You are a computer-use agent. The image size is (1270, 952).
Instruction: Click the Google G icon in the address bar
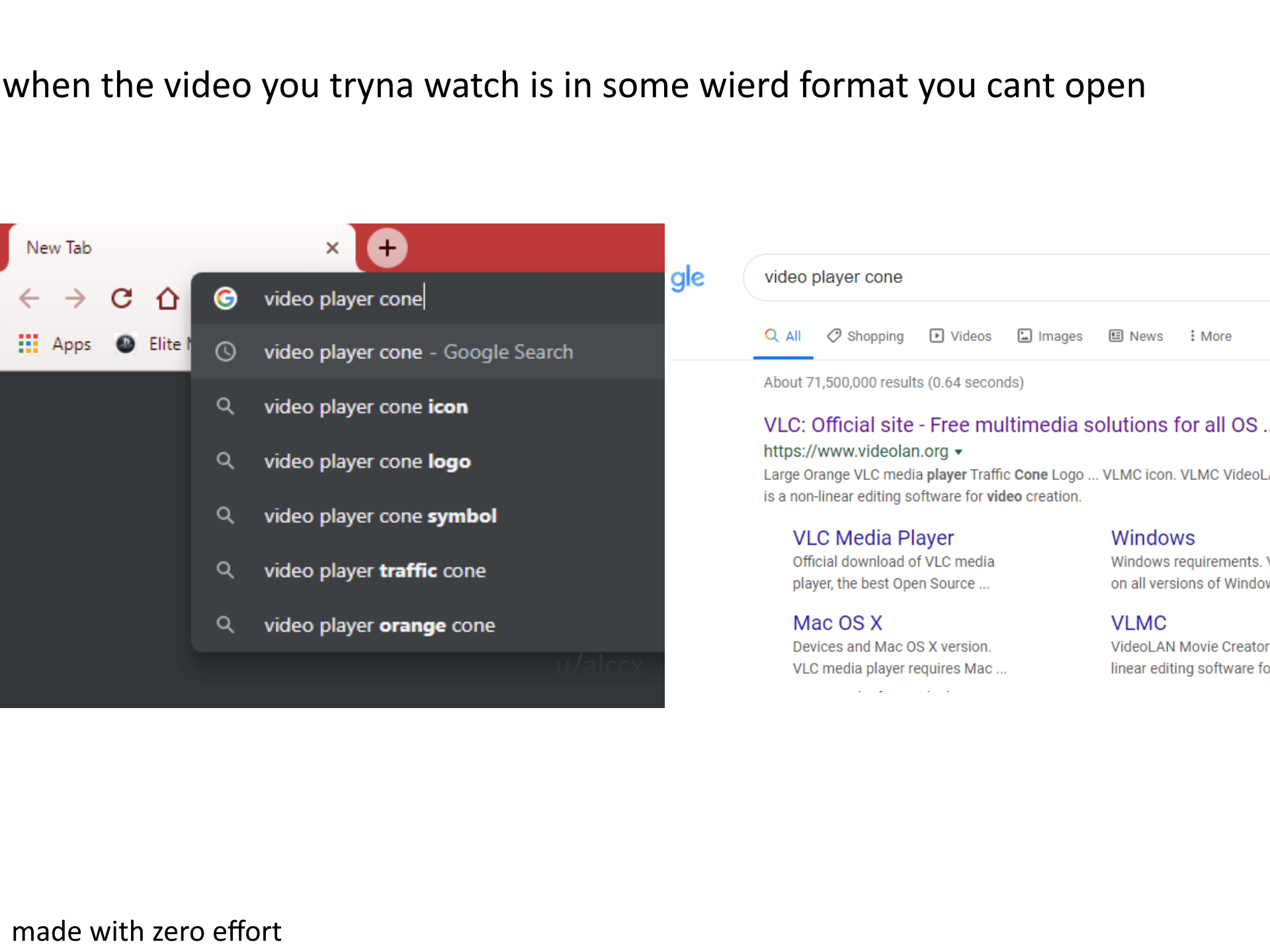point(226,298)
